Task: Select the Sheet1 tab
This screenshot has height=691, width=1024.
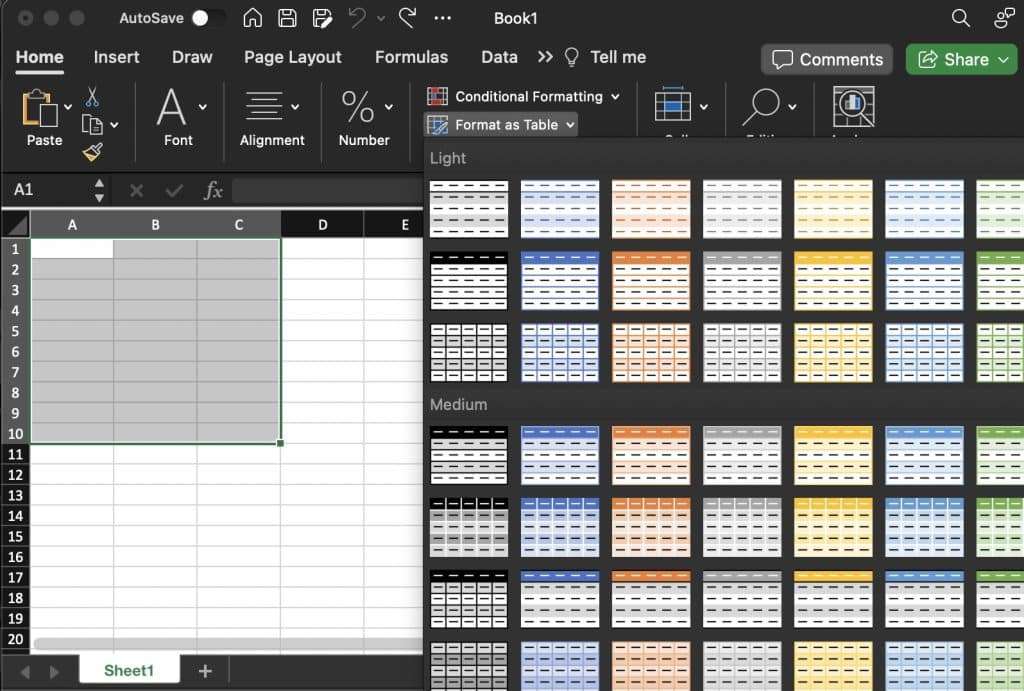Action: click(130, 670)
